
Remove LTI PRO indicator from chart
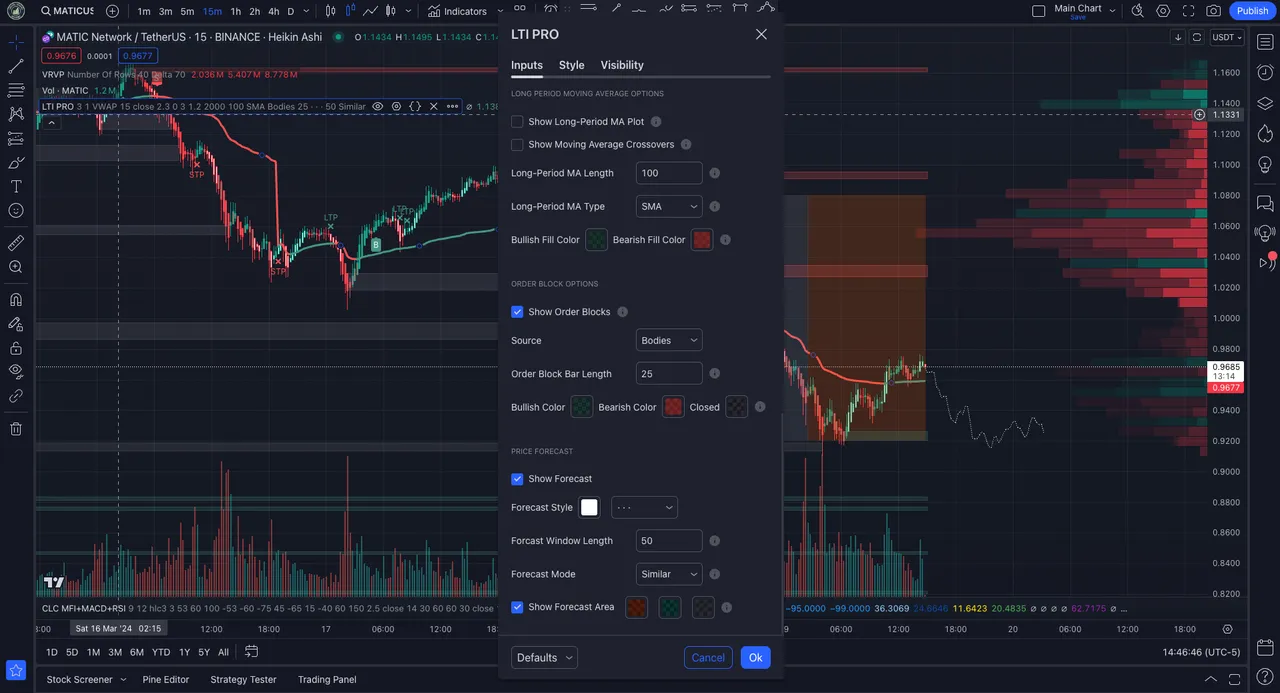[434, 106]
